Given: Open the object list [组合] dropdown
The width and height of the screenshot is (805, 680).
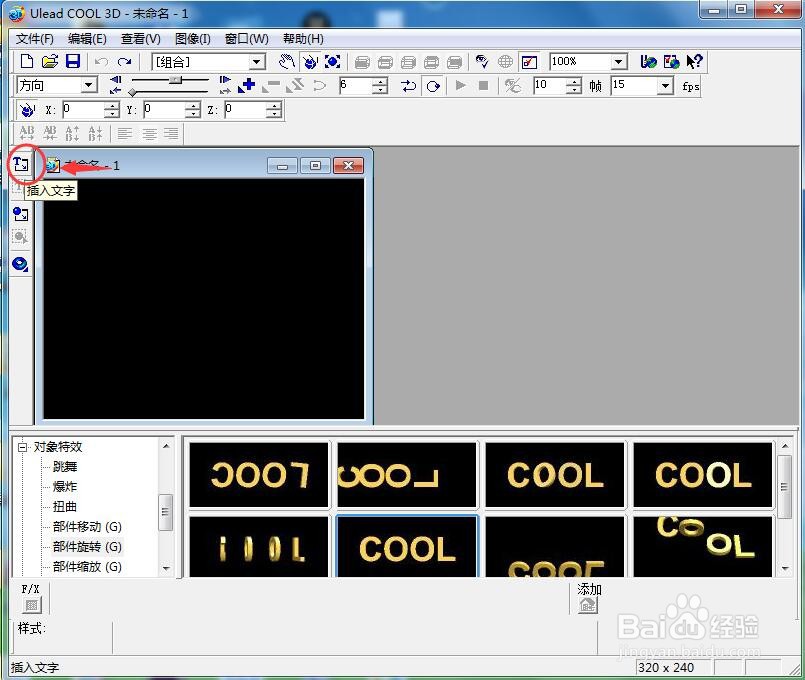Looking at the screenshot, I should [256, 62].
